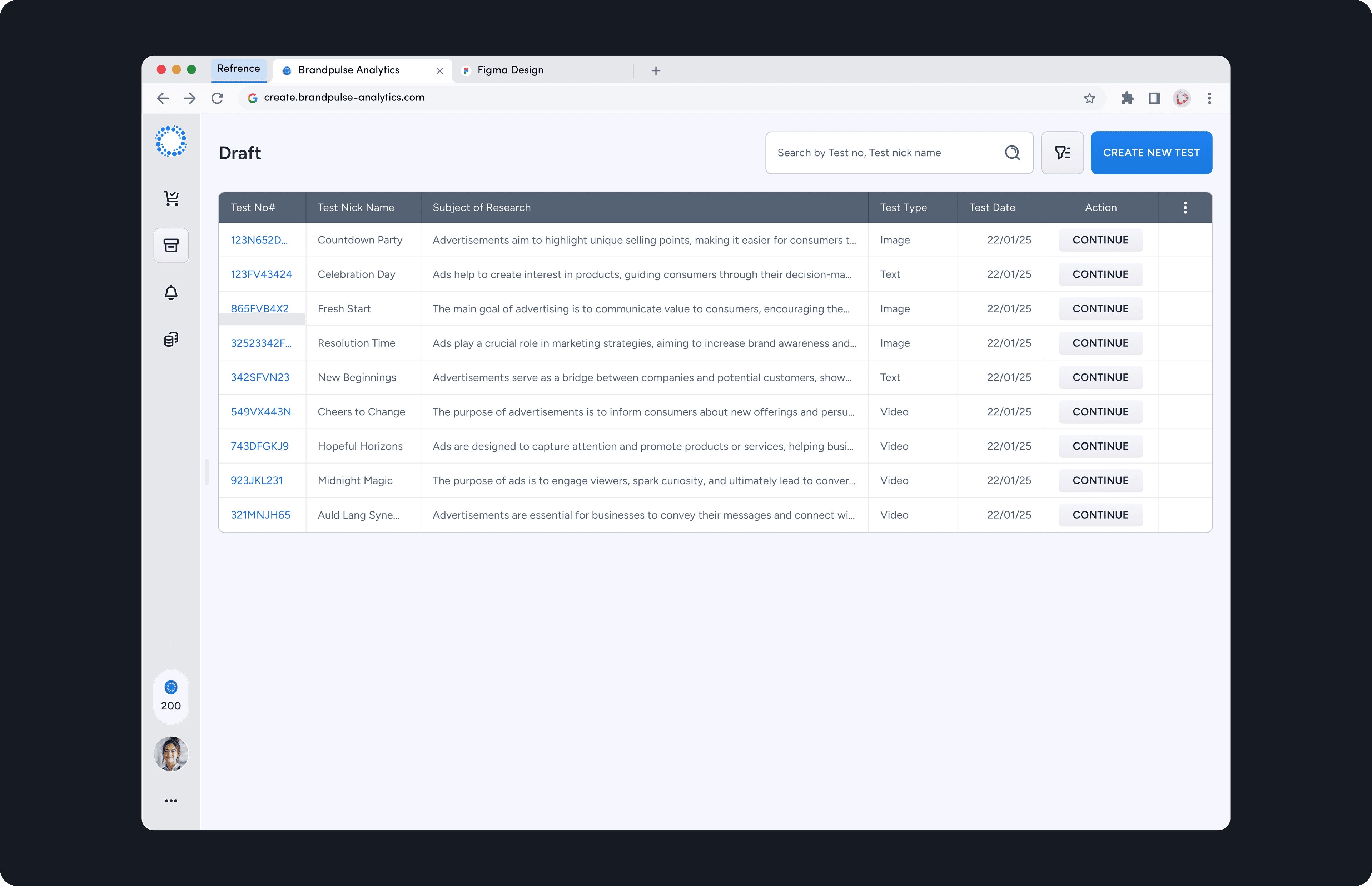Click the 200 credits balance badge
Viewport: 1372px width, 886px height.
coord(171,697)
